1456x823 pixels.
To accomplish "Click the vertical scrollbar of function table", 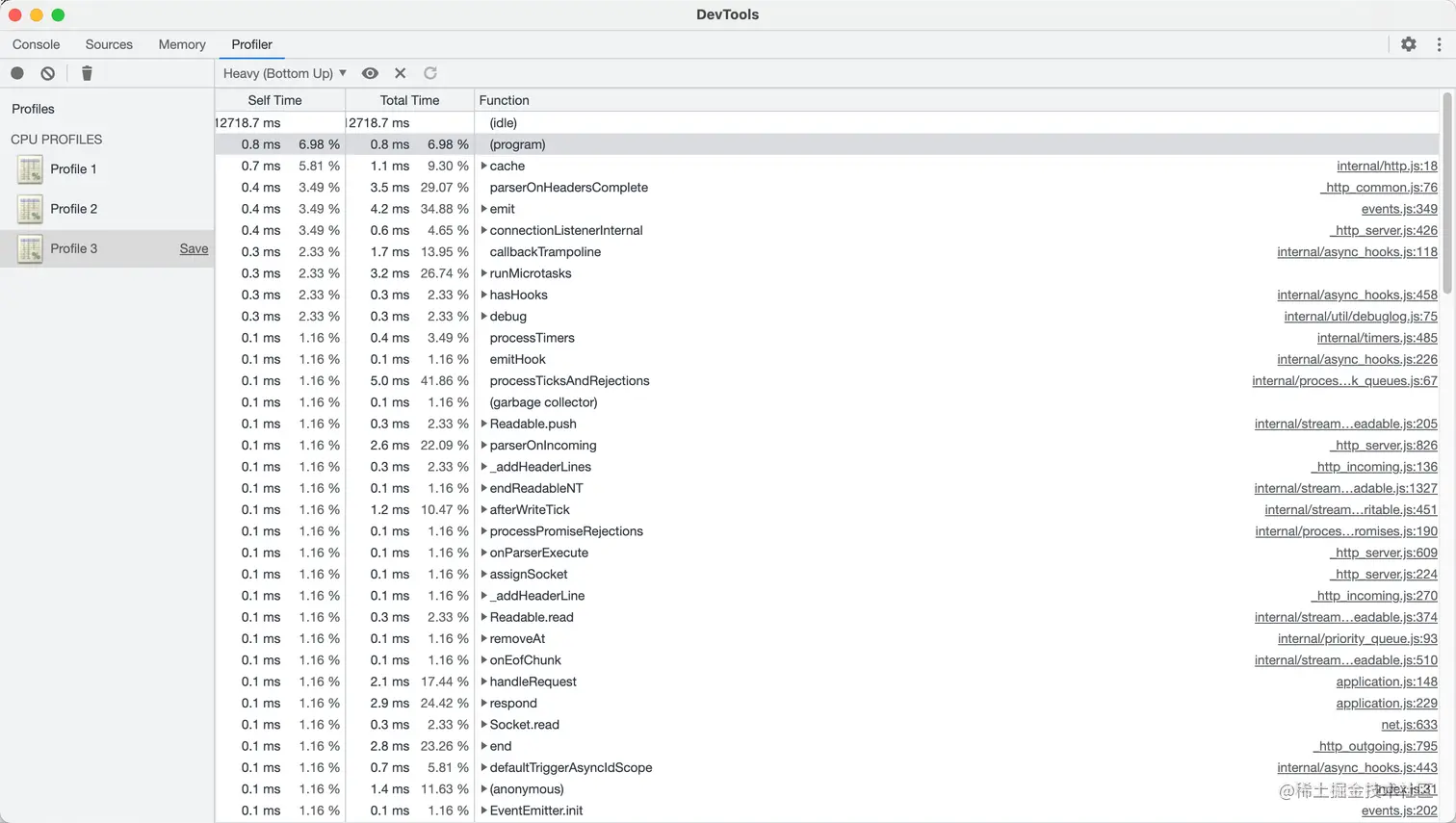I will click(x=1447, y=193).
